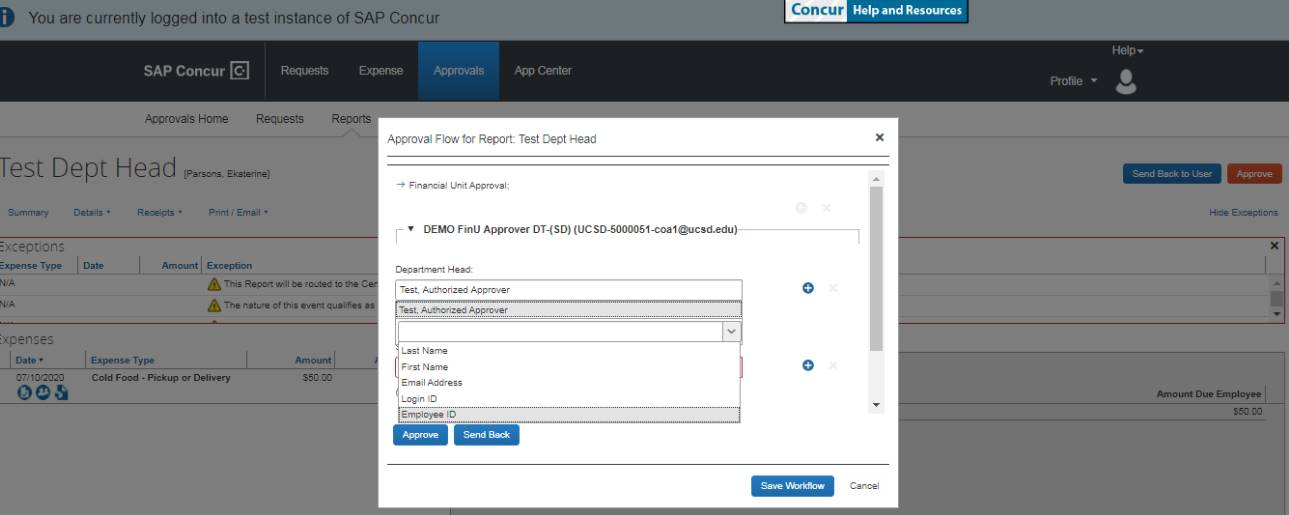Open Requests sub-tab under Approvals
The height and width of the screenshot is (515, 1289).
pyautogui.click(x=280, y=119)
